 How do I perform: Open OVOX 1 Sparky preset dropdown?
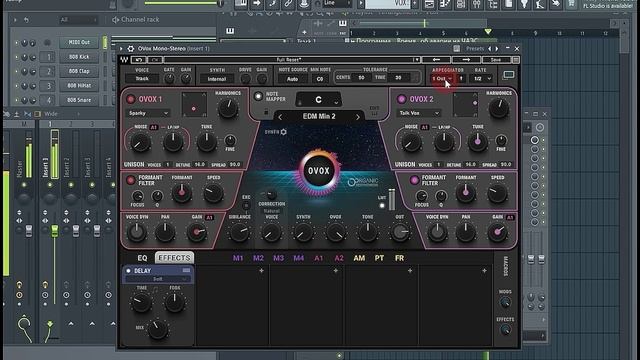pos(148,113)
